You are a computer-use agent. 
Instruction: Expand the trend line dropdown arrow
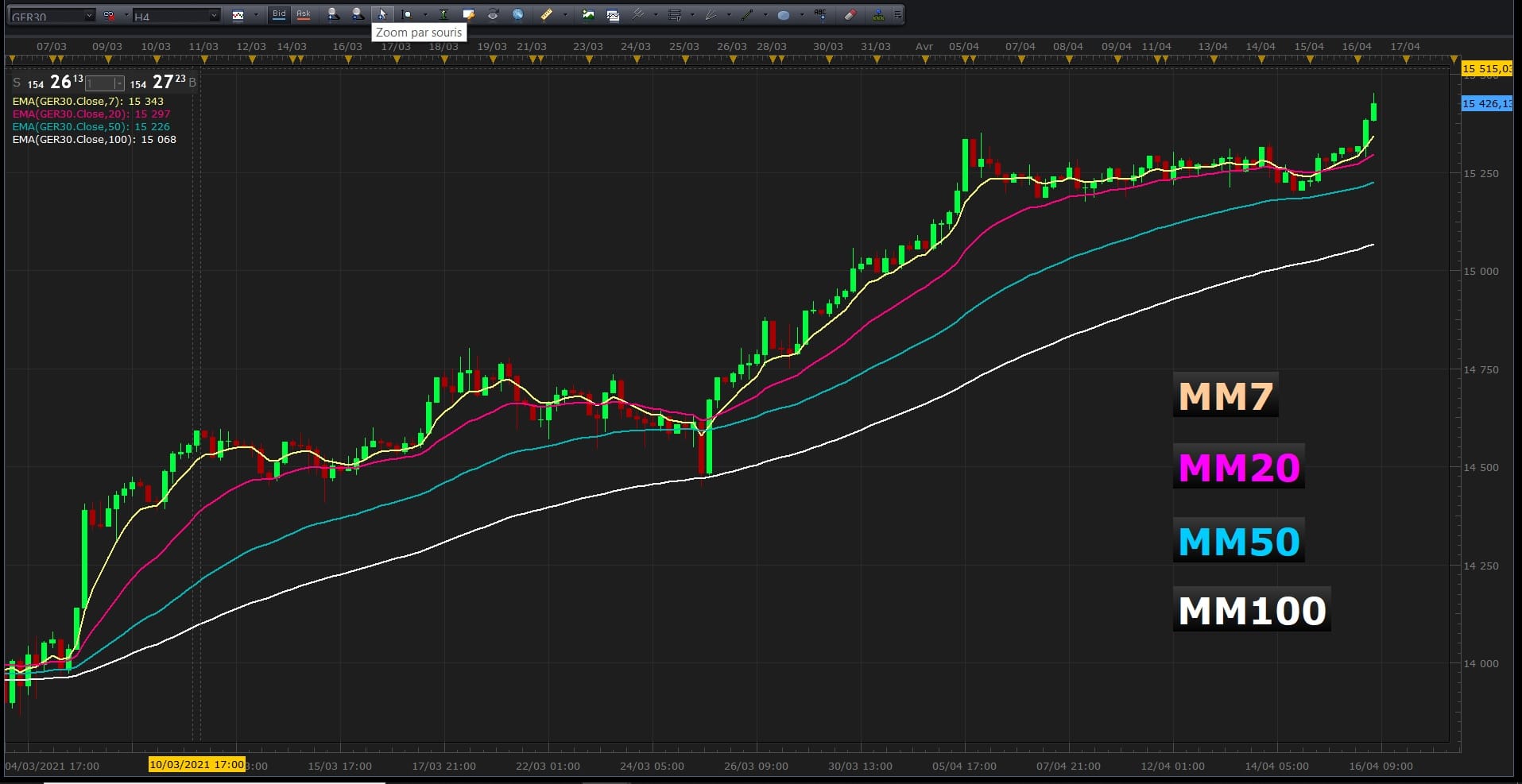coord(765,15)
